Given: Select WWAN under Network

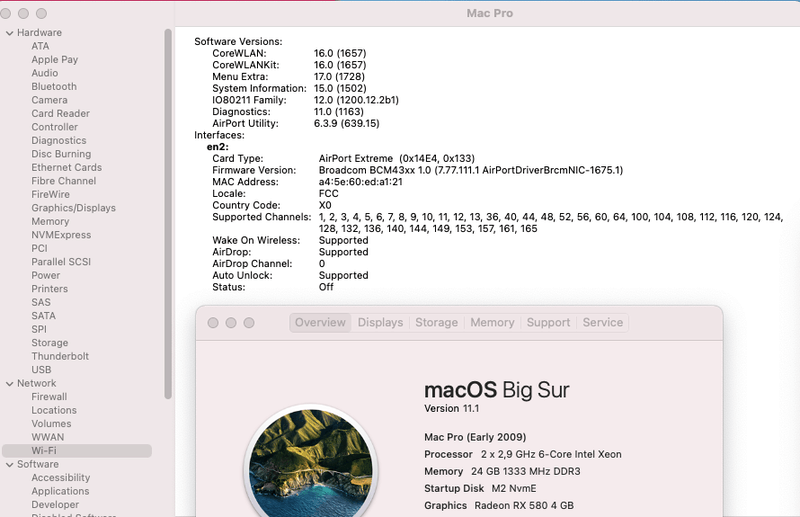Looking at the screenshot, I should coord(47,437).
